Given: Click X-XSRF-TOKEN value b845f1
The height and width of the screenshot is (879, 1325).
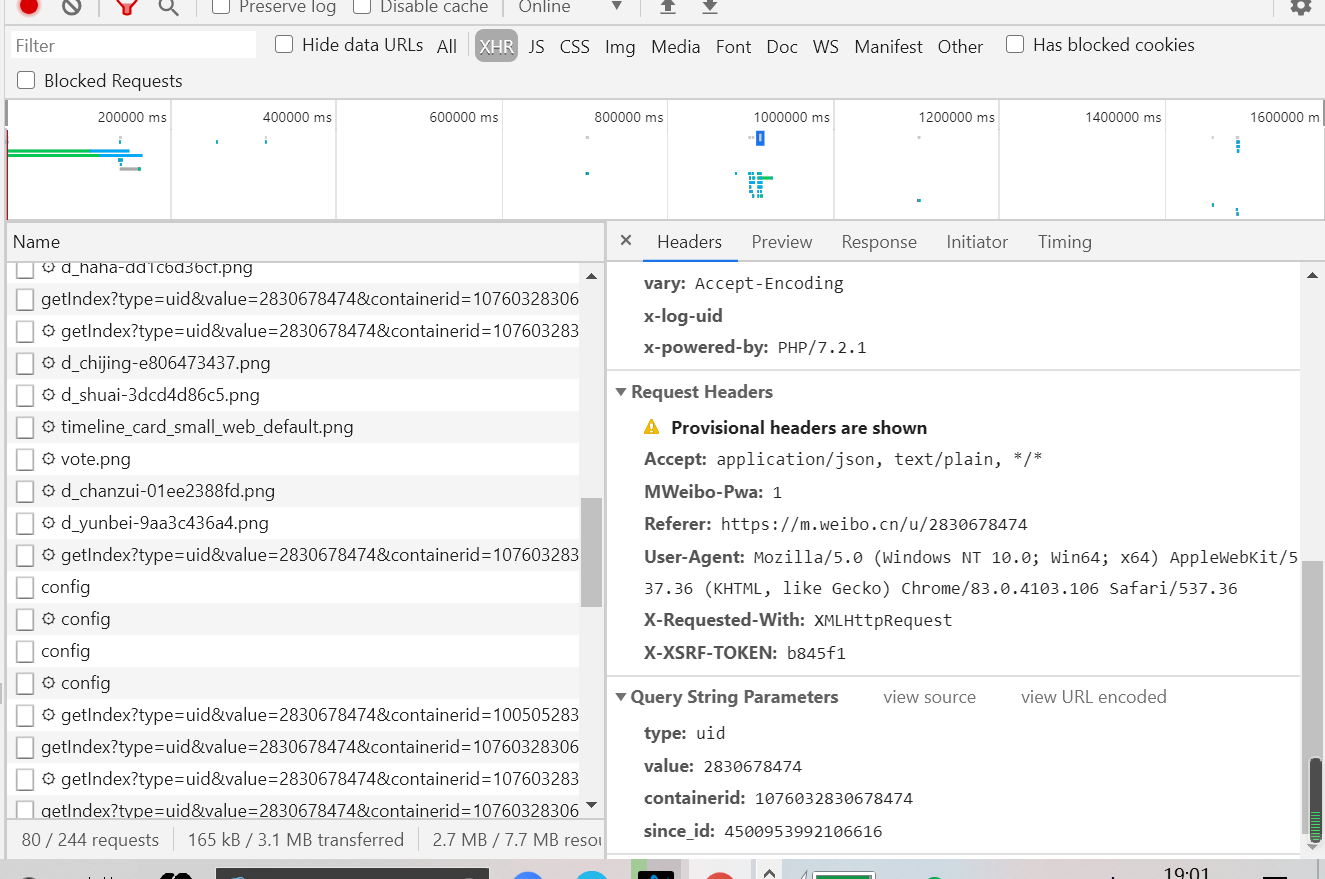Looking at the screenshot, I should 816,653.
